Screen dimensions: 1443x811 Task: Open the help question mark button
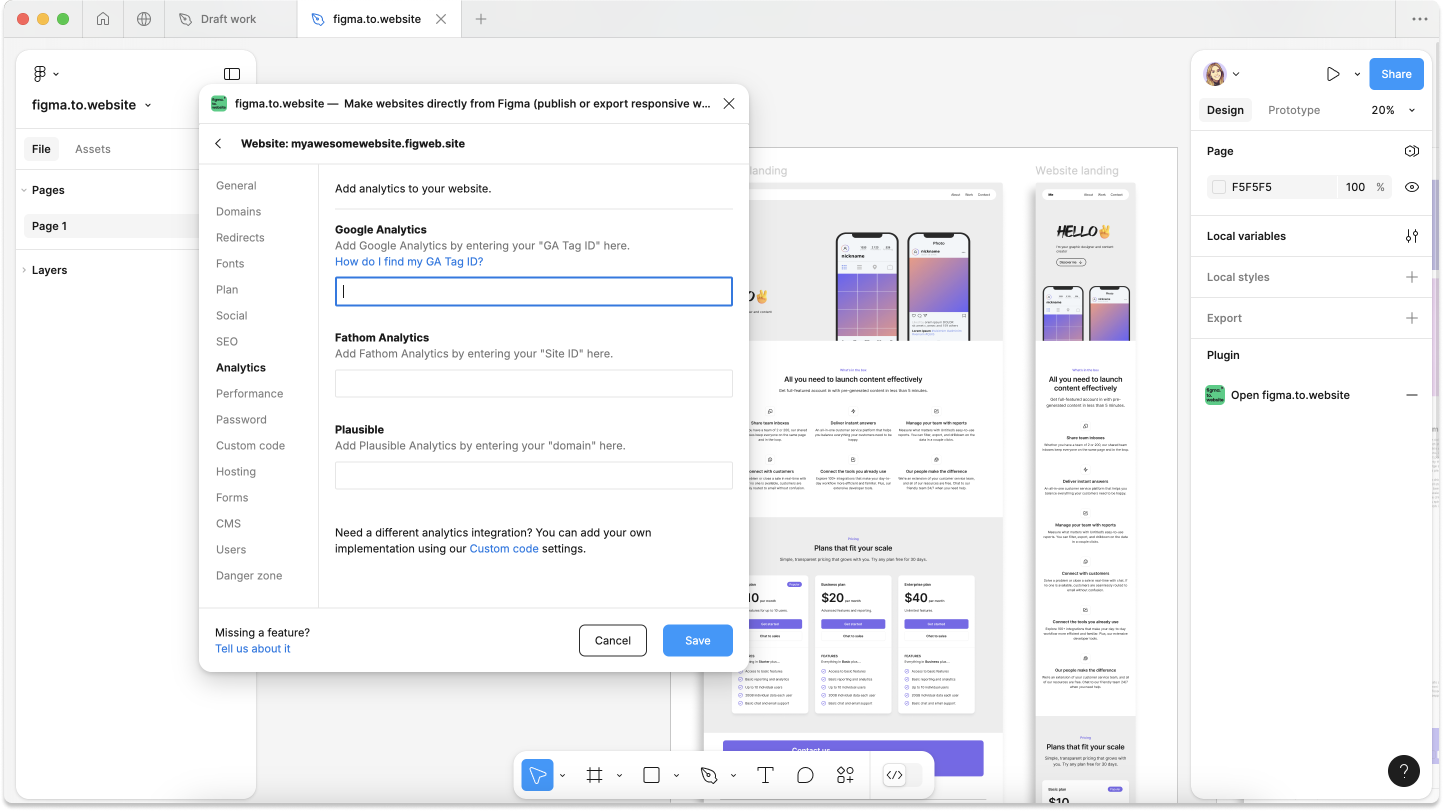pyautogui.click(x=1404, y=771)
